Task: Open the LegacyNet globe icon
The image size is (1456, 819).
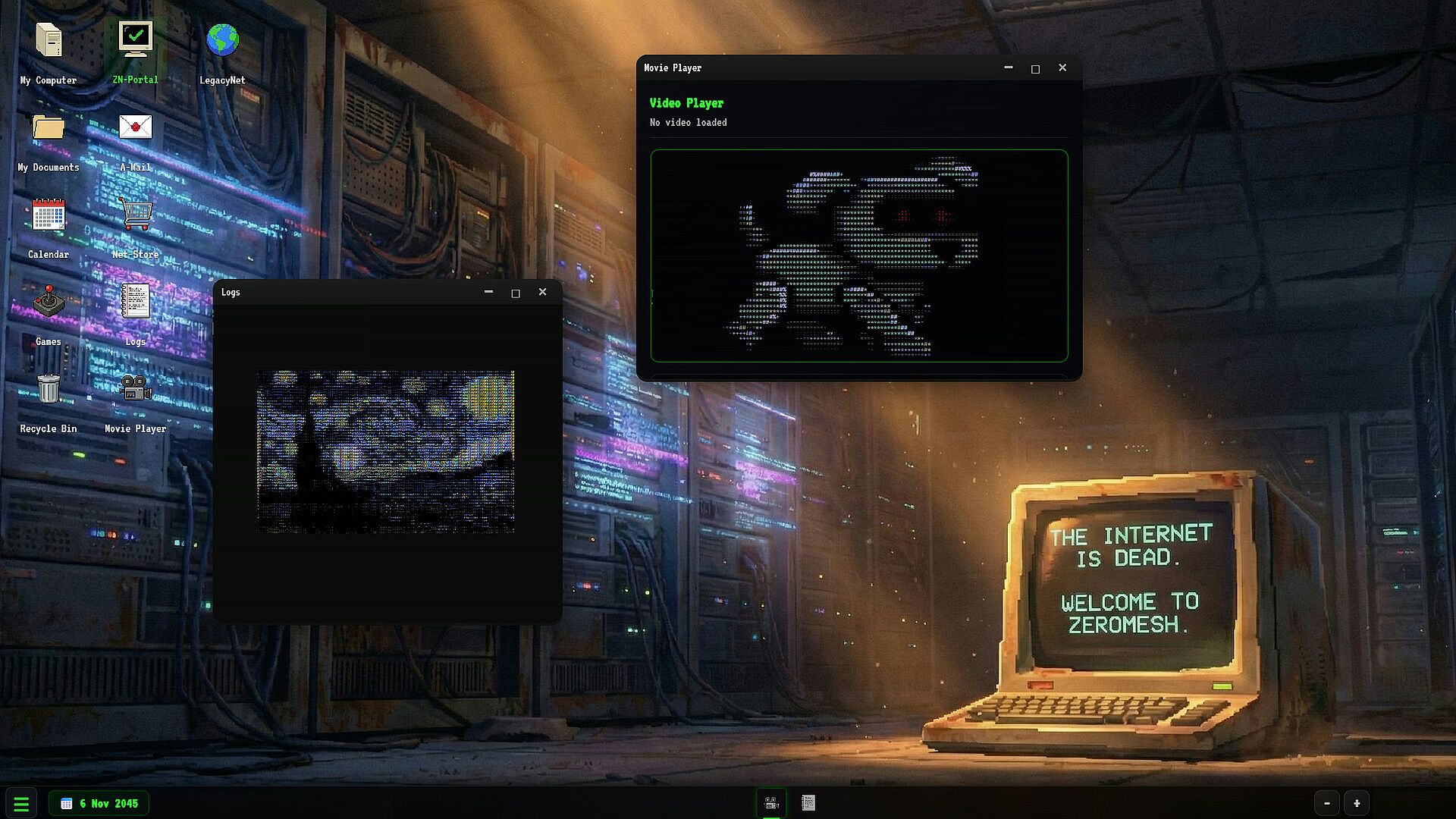Action: click(x=222, y=40)
